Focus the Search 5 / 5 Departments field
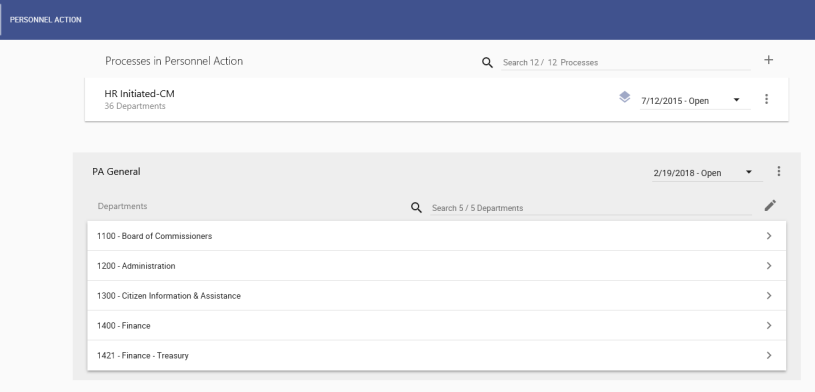The image size is (815, 392). [591, 208]
